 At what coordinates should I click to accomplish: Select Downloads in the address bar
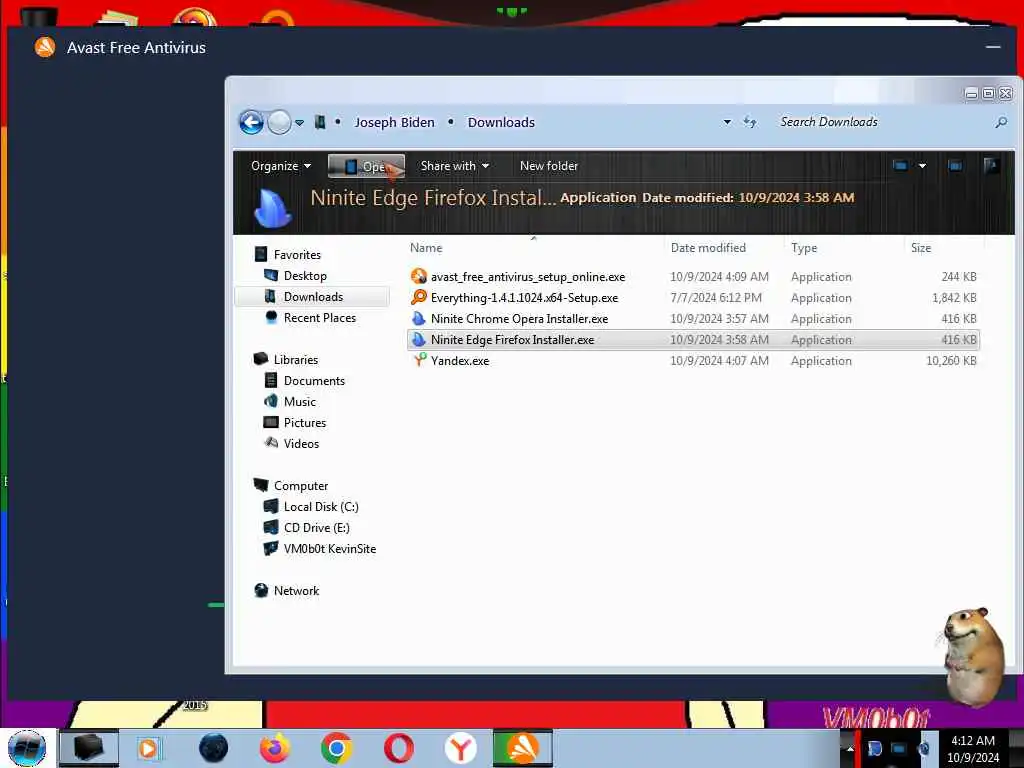501,122
